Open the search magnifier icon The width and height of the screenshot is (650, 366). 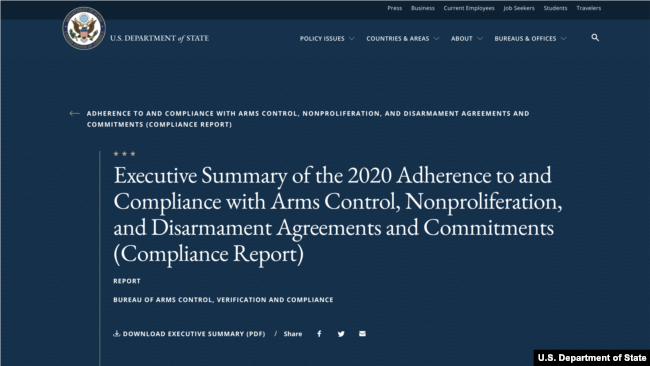coord(595,38)
